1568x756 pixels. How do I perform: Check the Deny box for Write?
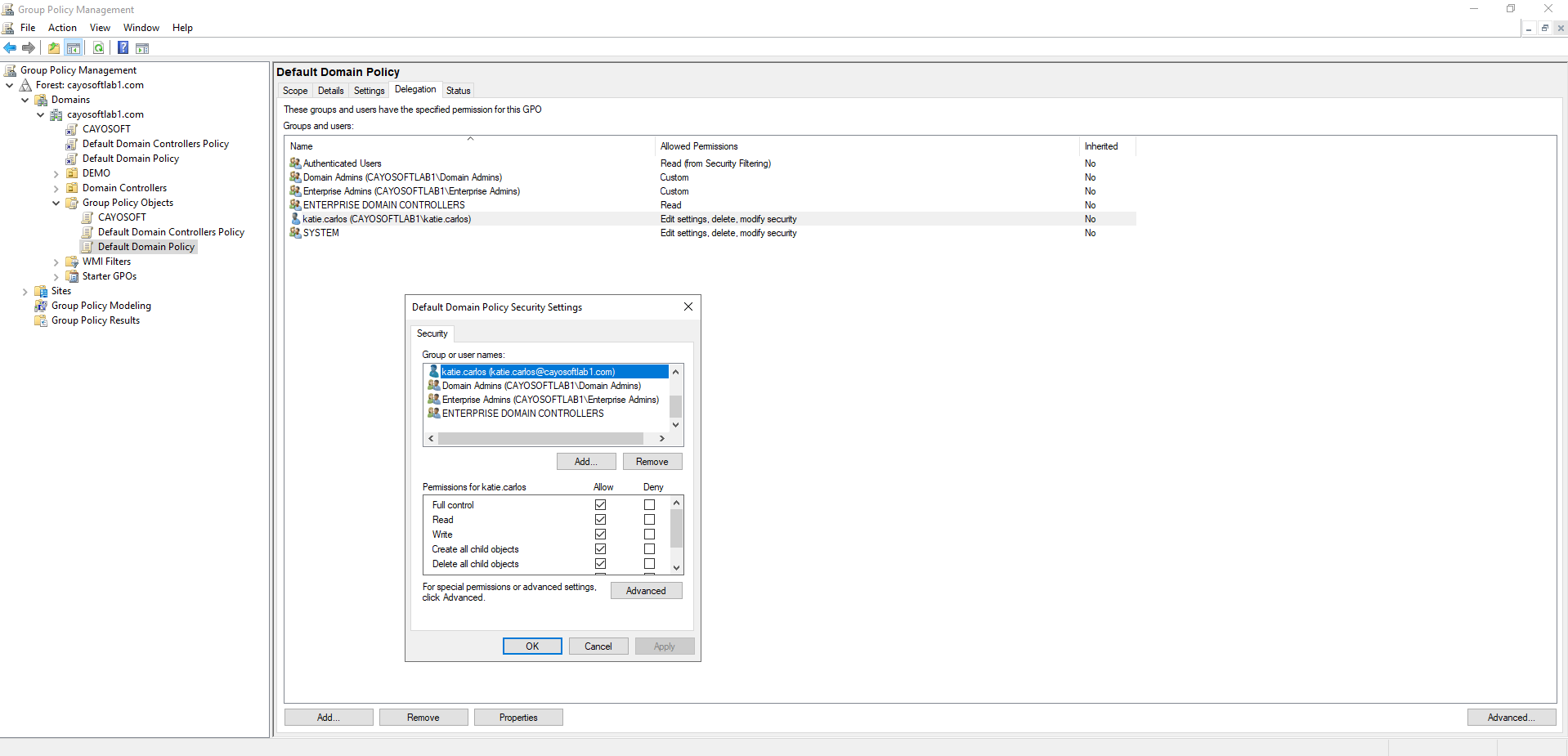pos(649,535)
